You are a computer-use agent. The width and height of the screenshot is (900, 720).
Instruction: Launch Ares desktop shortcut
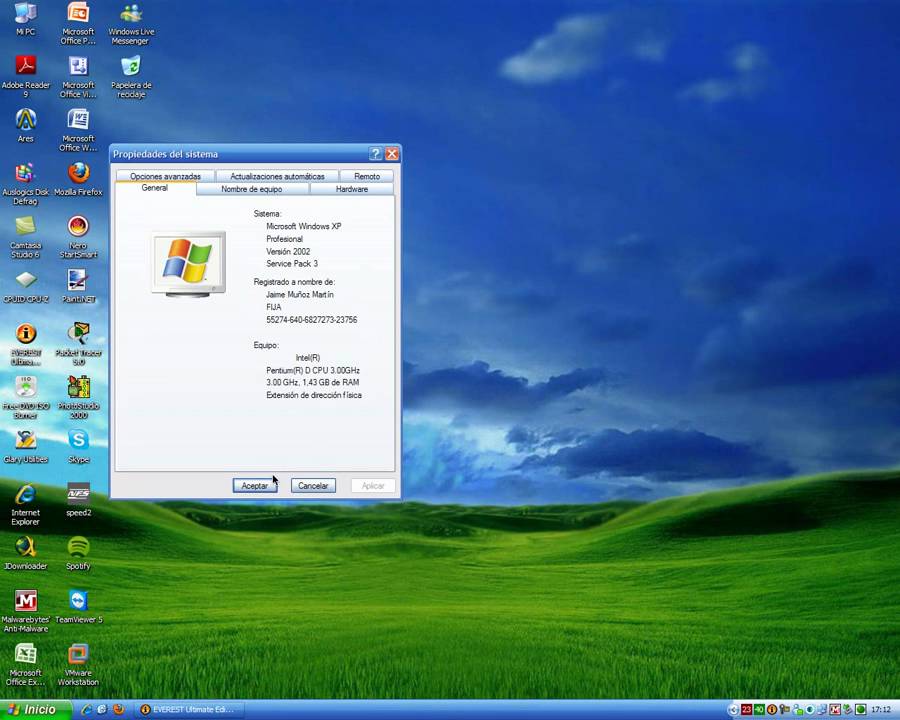pyautogui.click(x=25, y=125)
